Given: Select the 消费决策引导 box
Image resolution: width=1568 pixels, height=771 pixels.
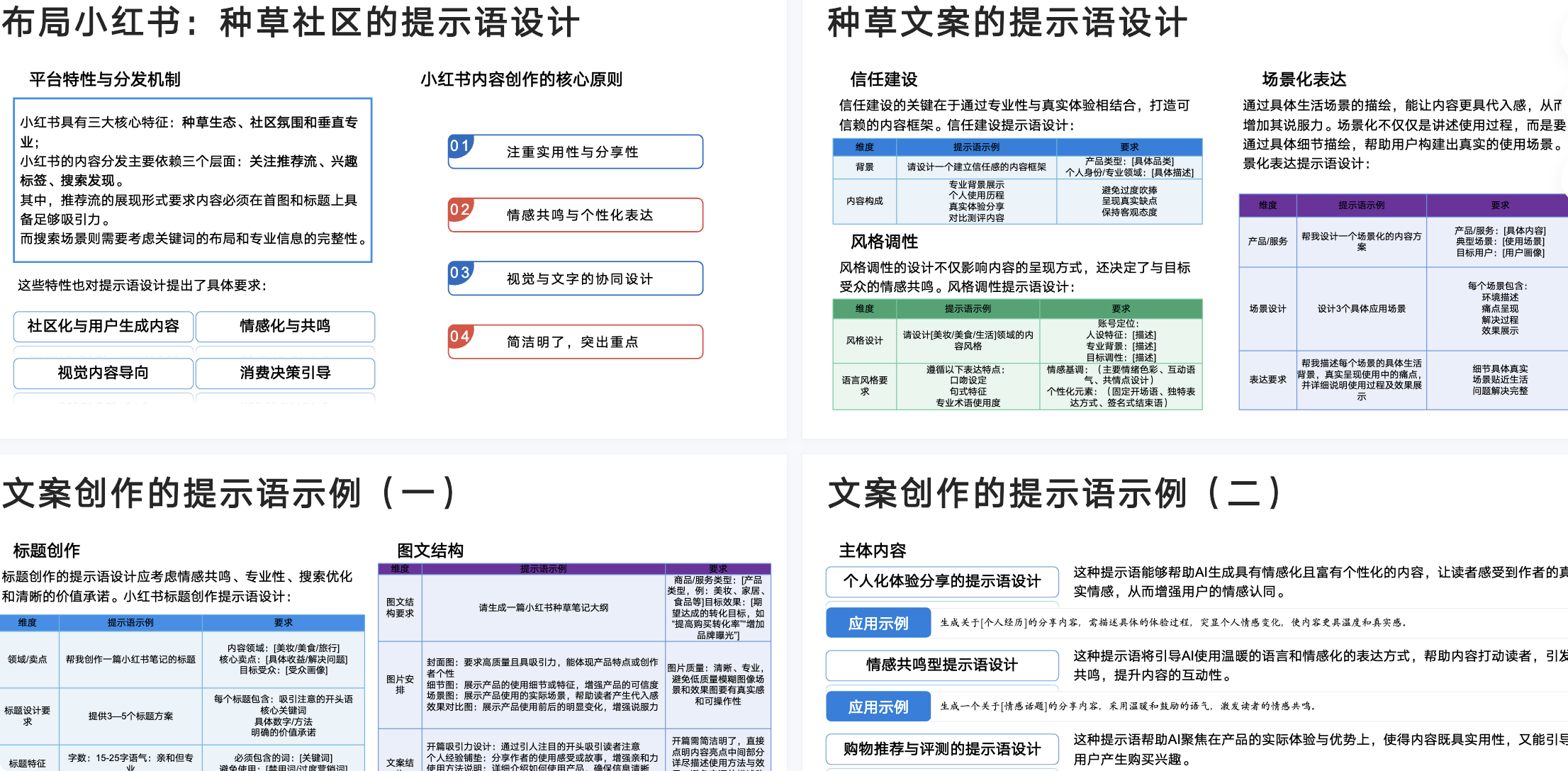Looking at the screenshot, I should click(x=285, y=373).
